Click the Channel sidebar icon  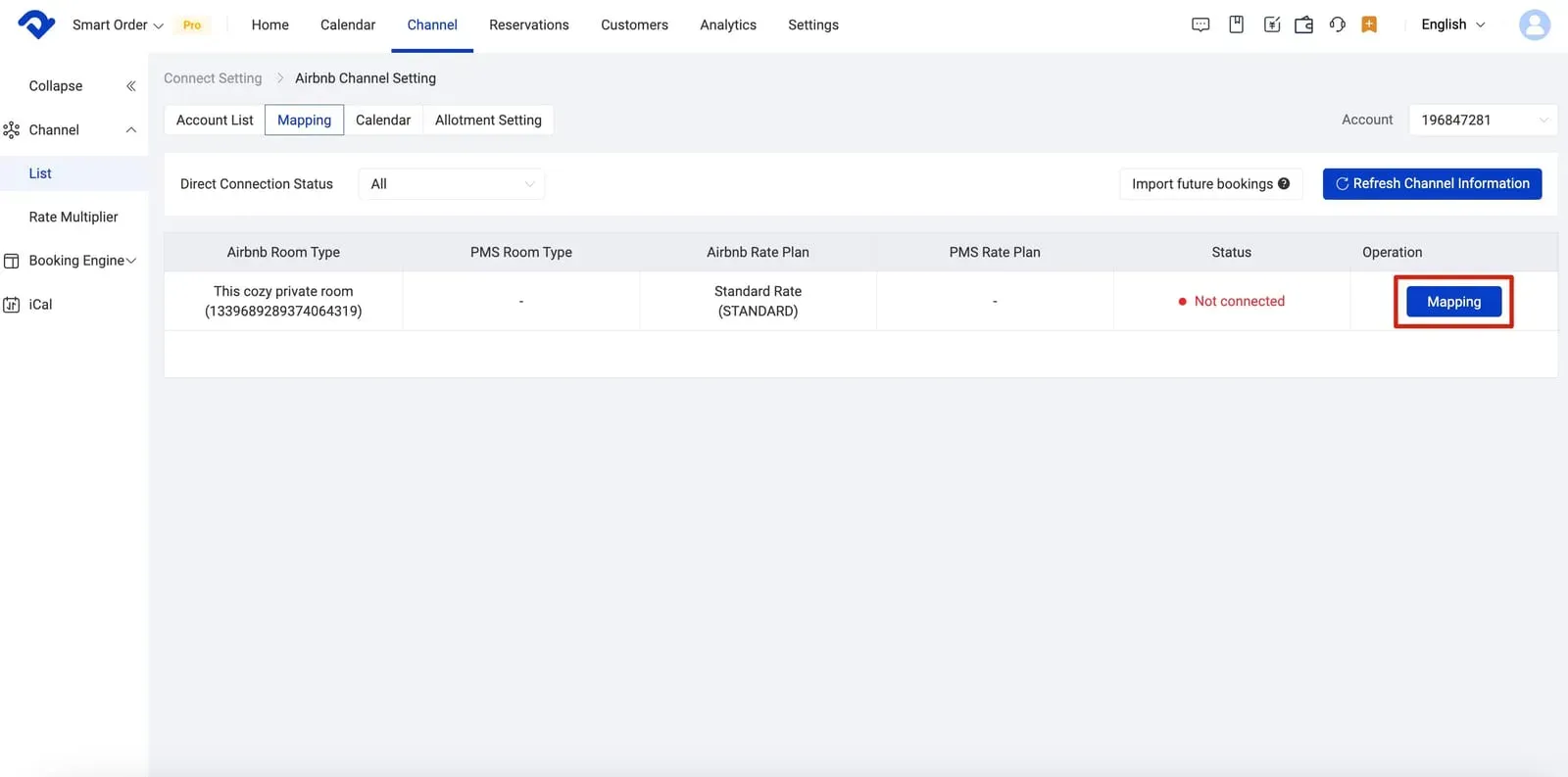(12, 129)
